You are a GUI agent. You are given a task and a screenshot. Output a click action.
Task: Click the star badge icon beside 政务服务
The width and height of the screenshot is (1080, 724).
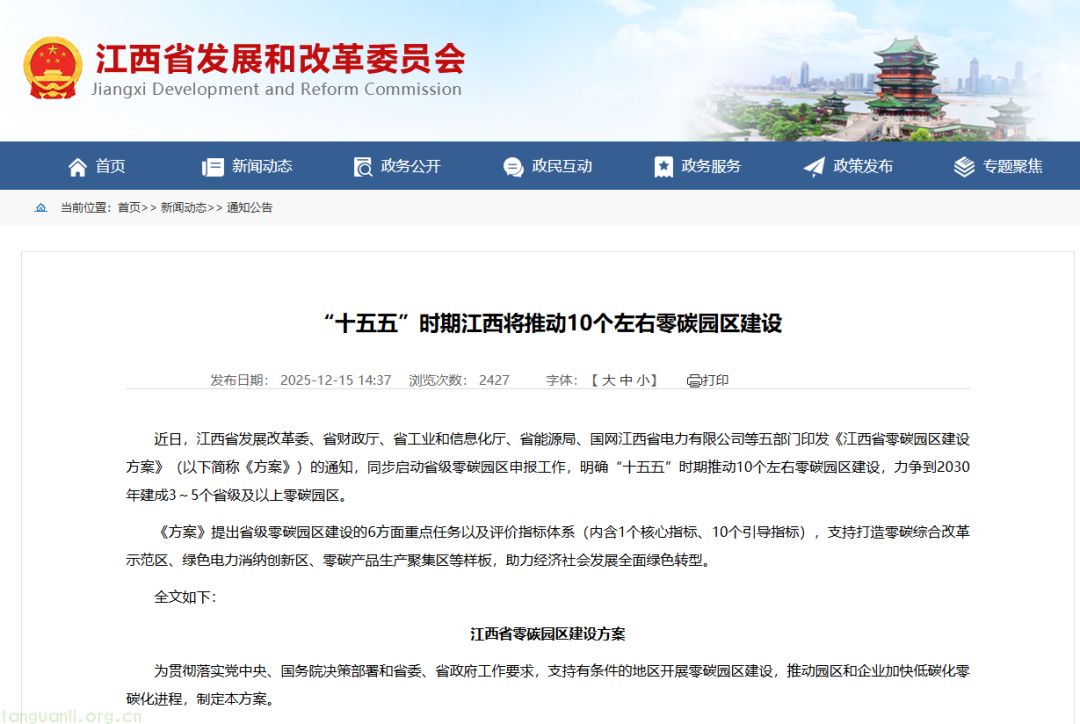coord(663,167)
